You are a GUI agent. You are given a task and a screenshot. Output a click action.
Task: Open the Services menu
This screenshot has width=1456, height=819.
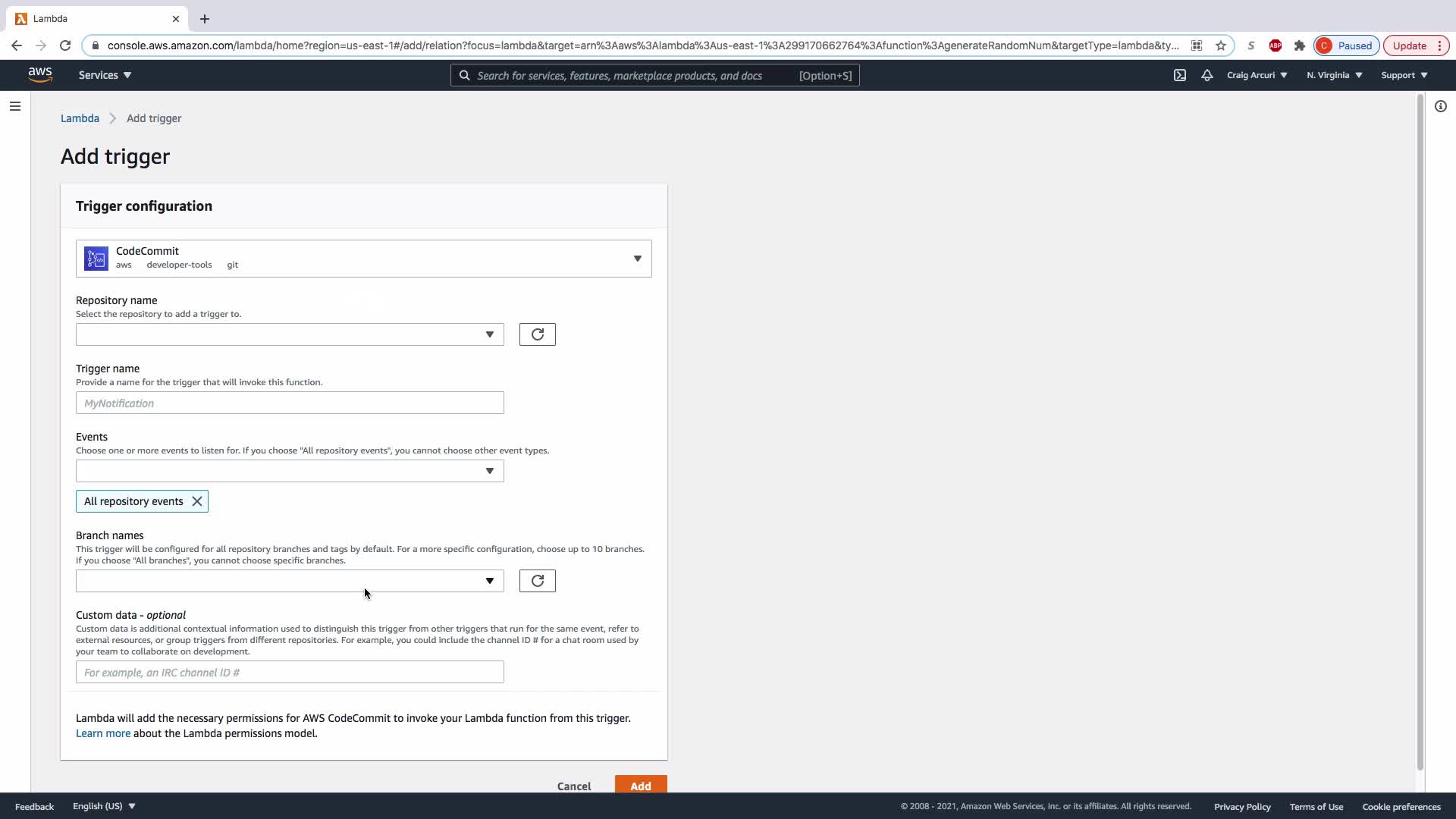click(x=105, y=75)
